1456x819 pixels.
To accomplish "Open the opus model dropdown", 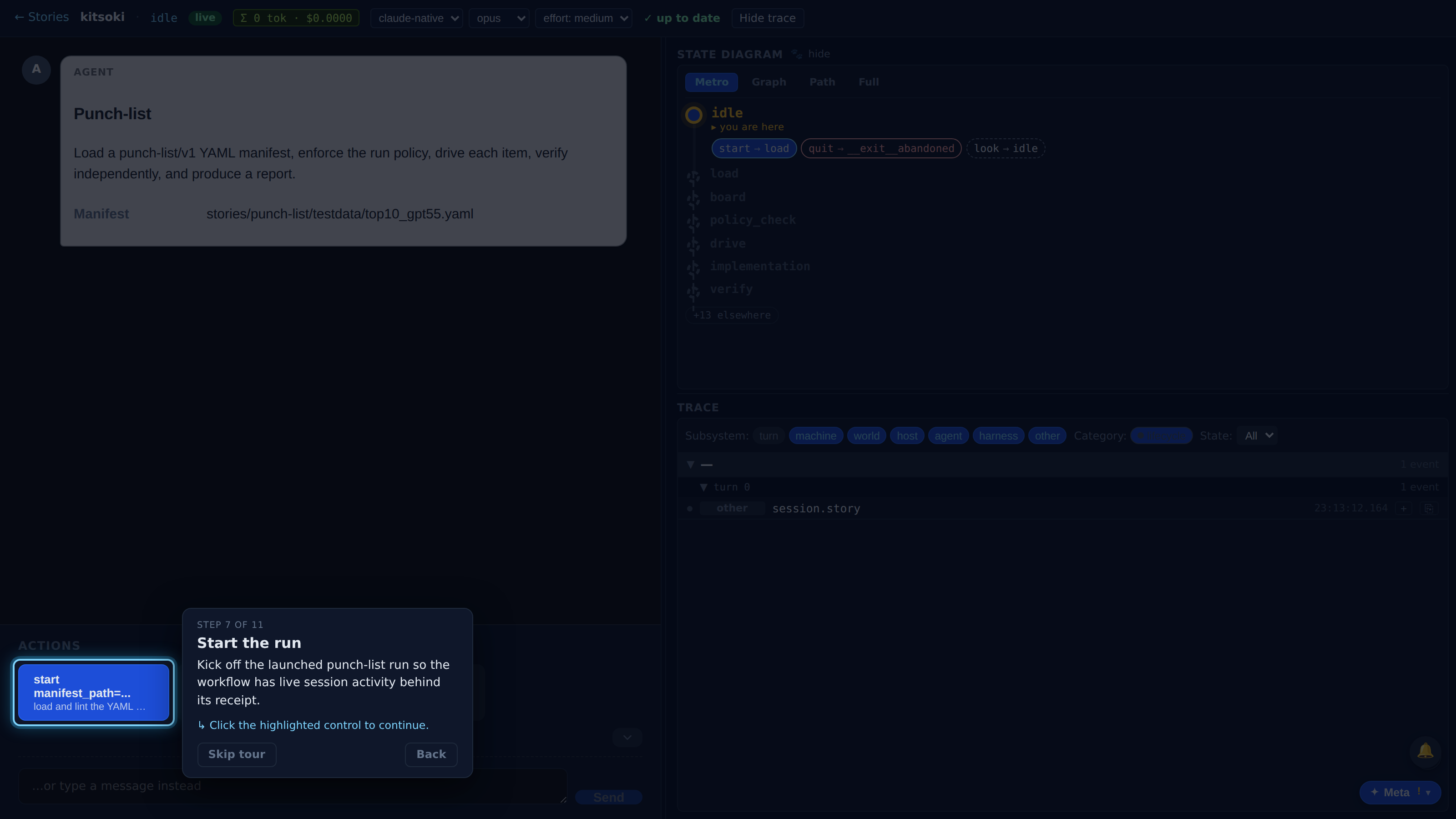I will point(499,18).
